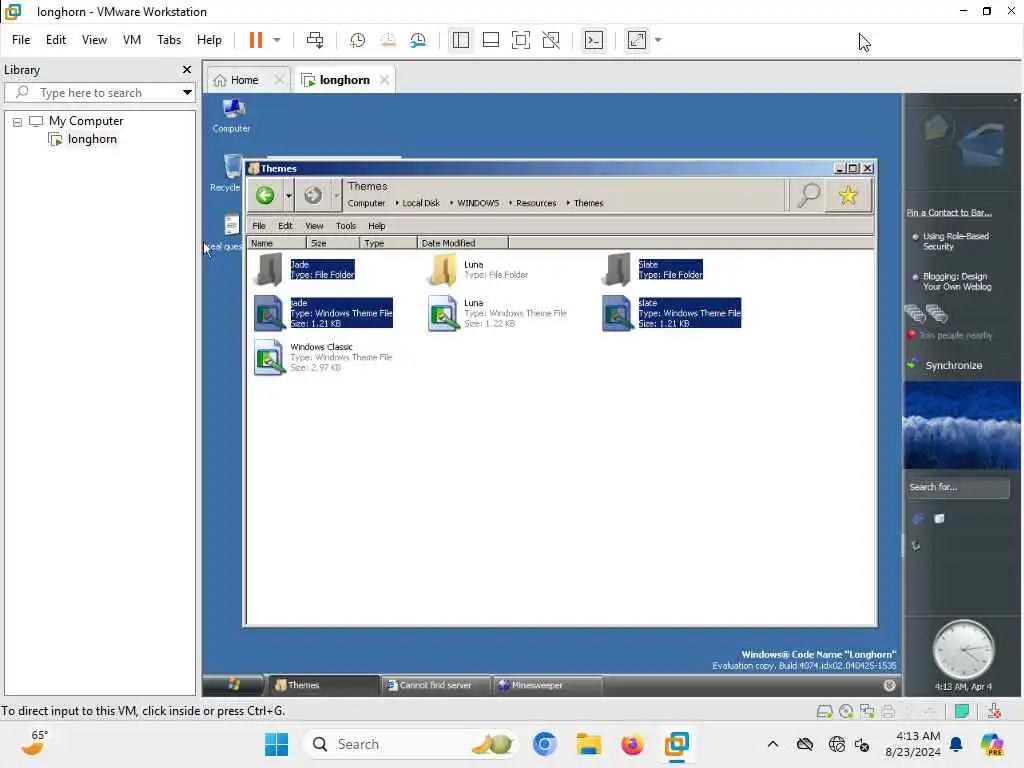The height and width of the screenshot is (768, 1024).
Task: Select the Luna file folder icon
Action: coord(443,269)
